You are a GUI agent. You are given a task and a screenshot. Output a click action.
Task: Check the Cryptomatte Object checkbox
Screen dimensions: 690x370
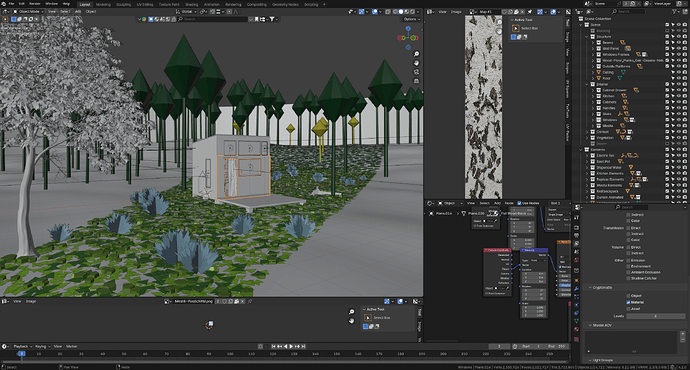(628, 296)
